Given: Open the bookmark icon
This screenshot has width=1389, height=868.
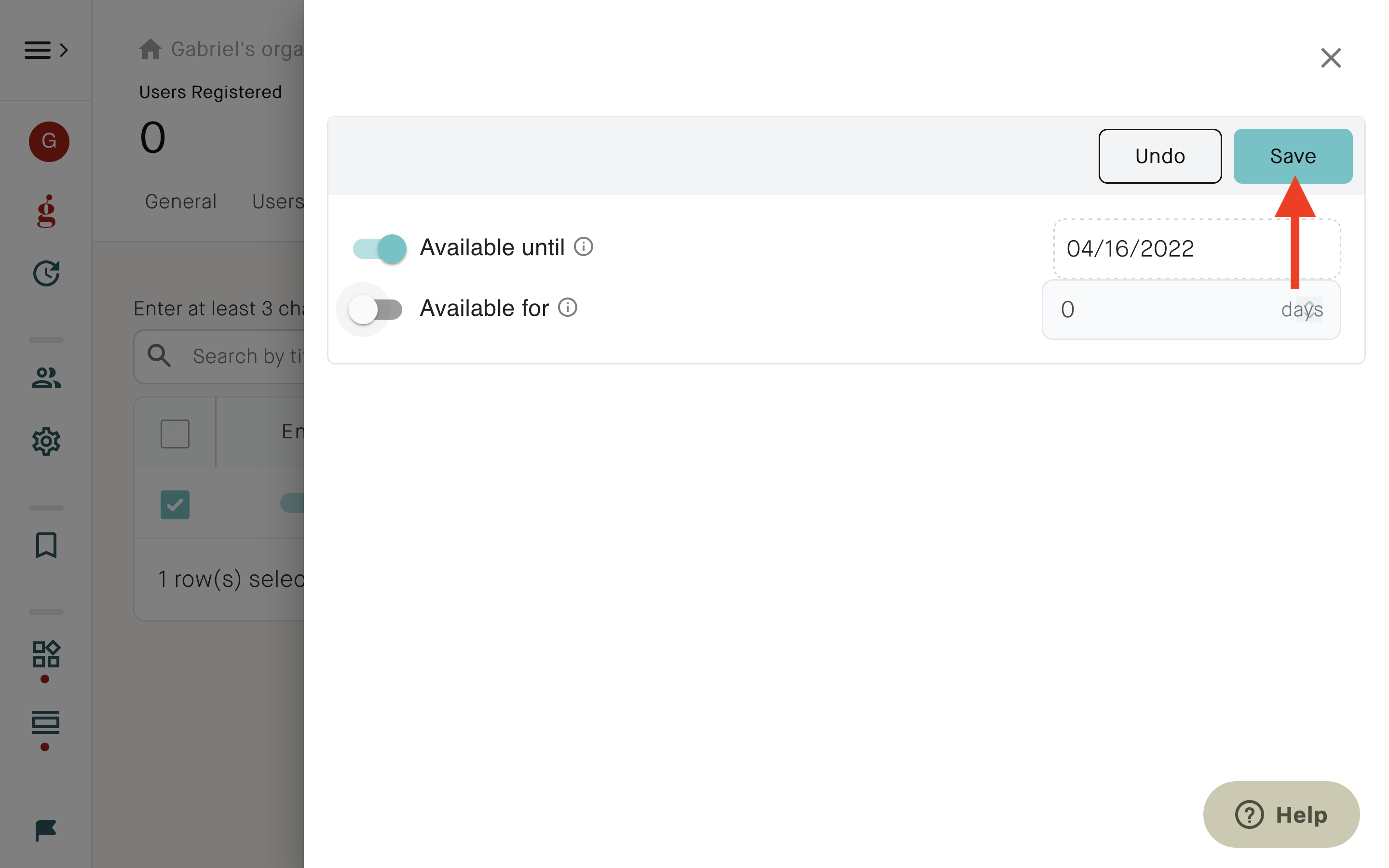Looking at the screenshot, I should 46,545.
